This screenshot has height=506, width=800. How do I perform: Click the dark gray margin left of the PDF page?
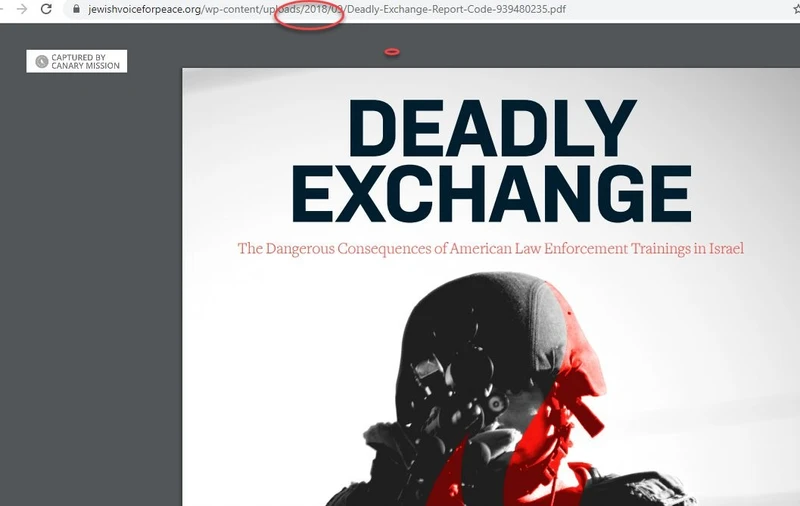pos(90,300)
